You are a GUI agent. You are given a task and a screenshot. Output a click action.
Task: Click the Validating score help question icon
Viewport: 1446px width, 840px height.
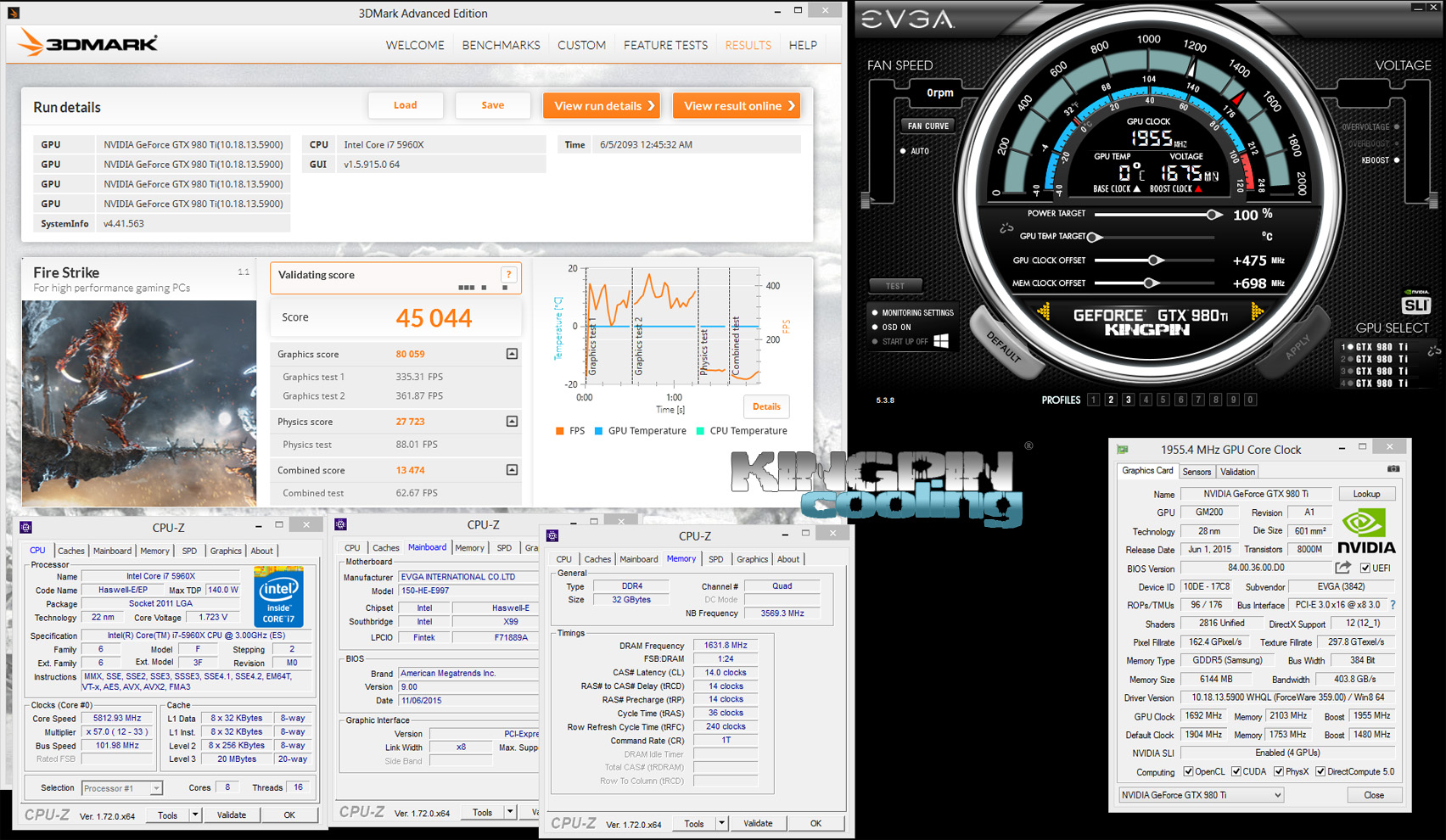pyautogui.click(x=508, y=274)
